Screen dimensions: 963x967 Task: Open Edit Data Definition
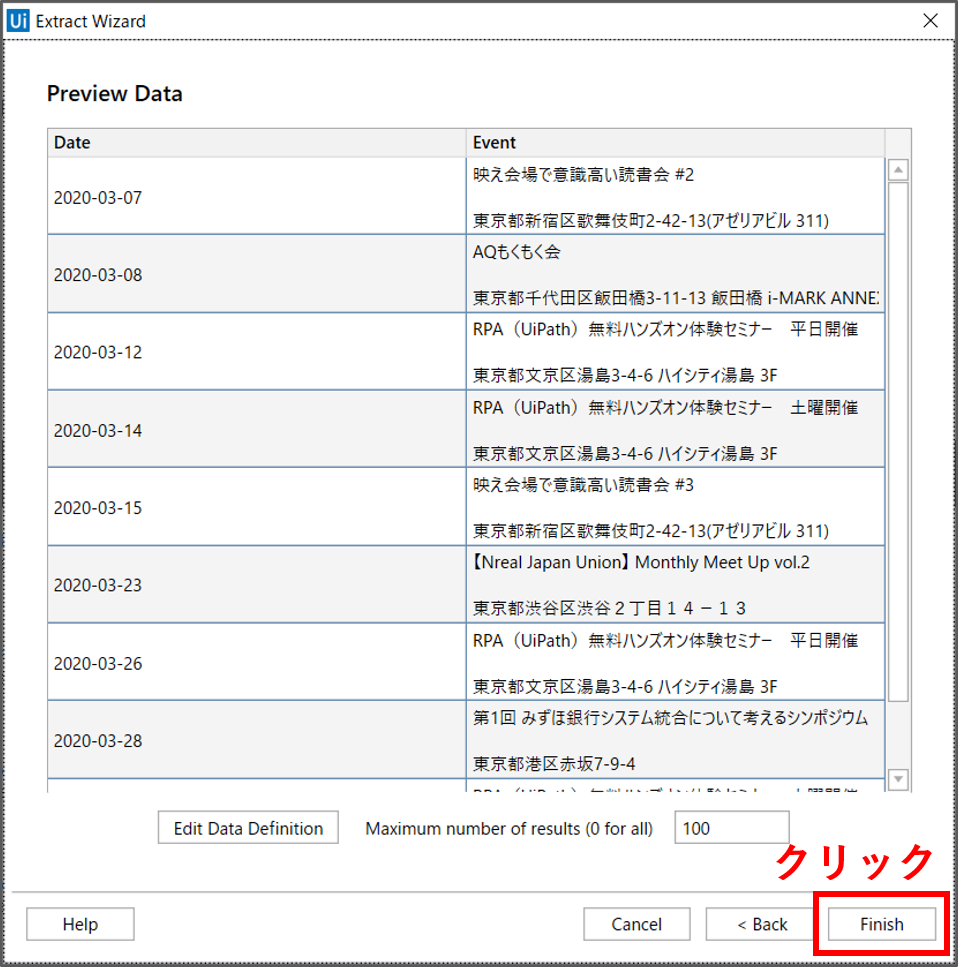point(248,828)
